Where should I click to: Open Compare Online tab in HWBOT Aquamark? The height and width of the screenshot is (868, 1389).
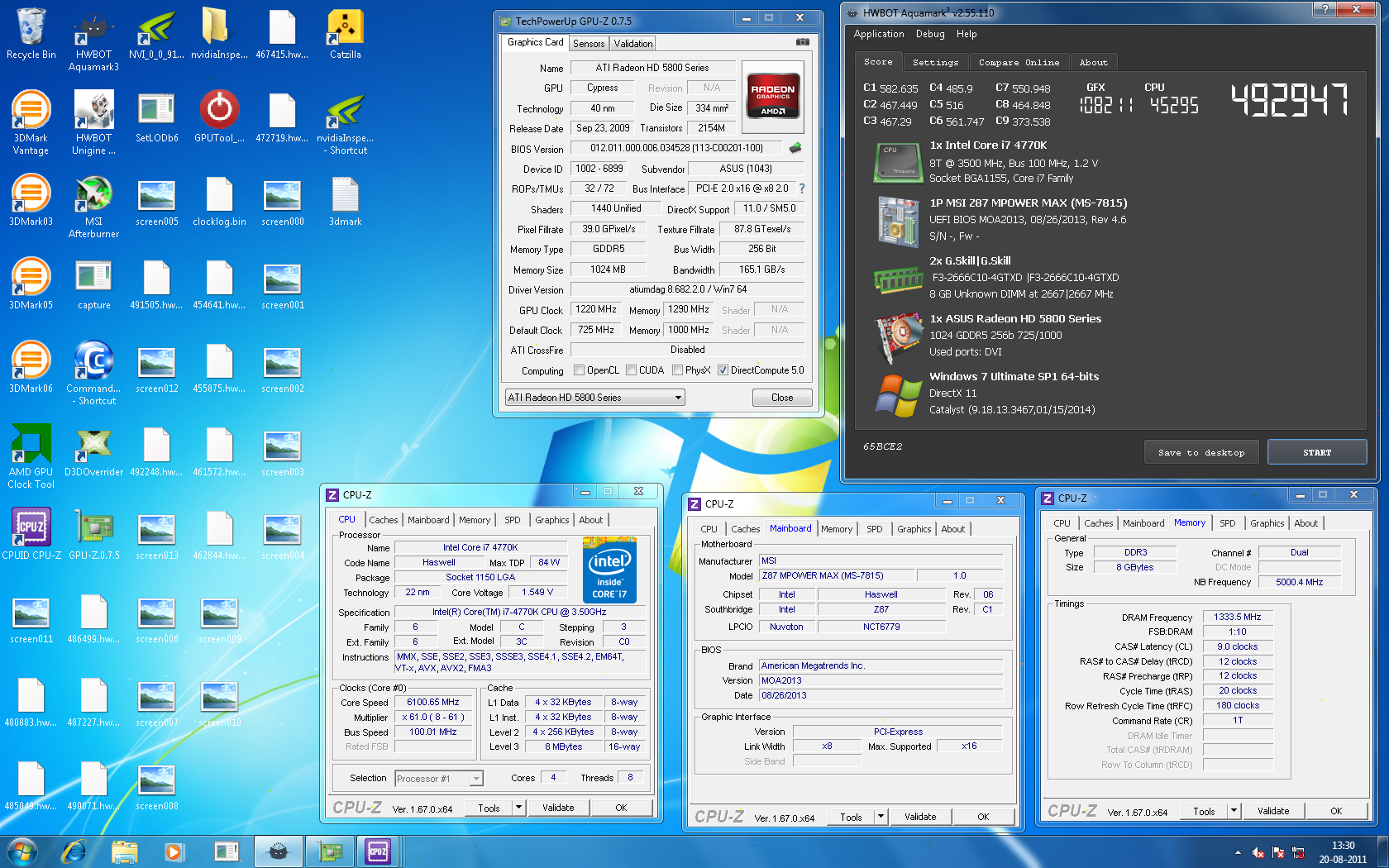click(x=1019, y=63)
